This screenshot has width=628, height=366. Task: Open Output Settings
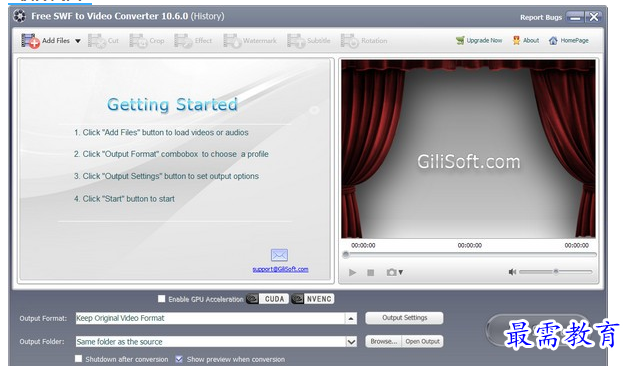[x=405, y=318]
